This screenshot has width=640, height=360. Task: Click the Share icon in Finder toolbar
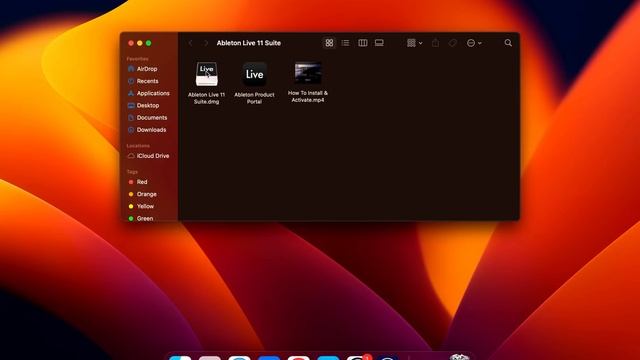click(436, 43)
